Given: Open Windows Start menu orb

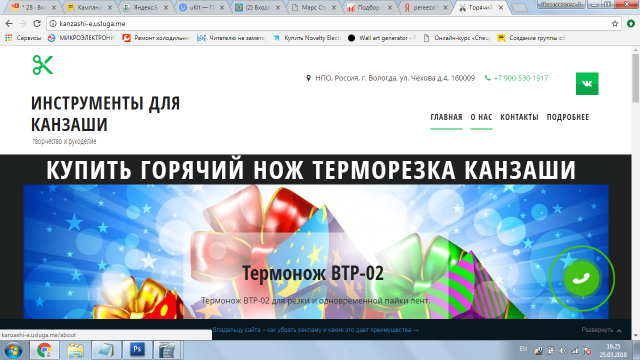Looking at the screenshot, I should (13, 350).
